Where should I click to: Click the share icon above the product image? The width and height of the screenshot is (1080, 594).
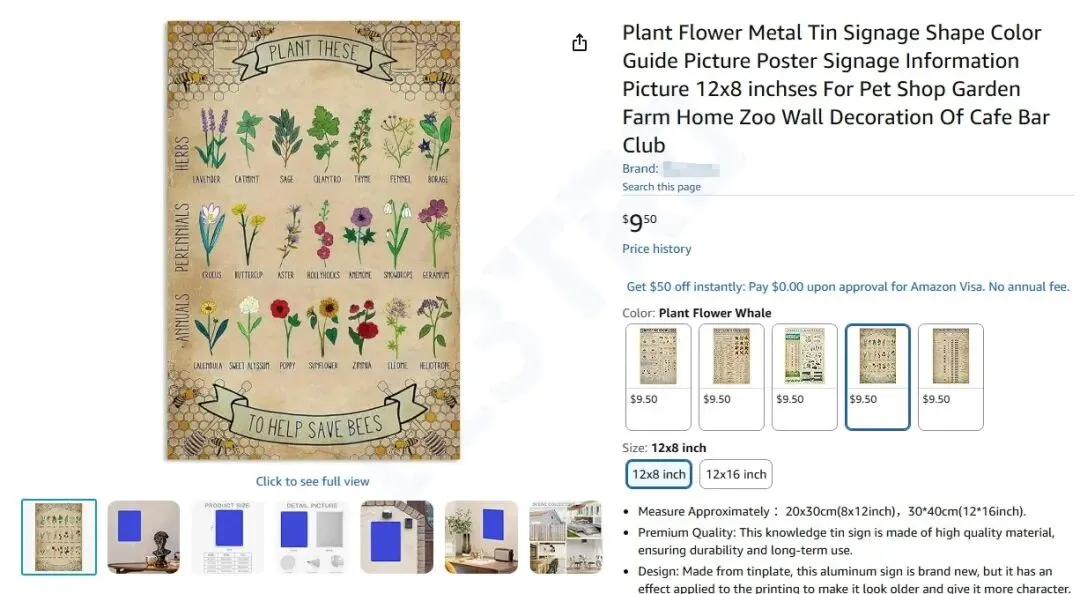[579, 42]
